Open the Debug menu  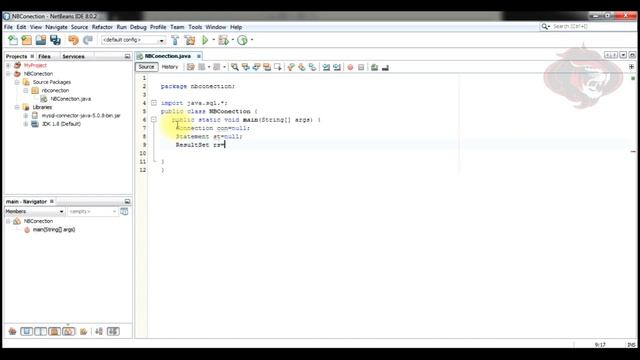pos(138,27)
